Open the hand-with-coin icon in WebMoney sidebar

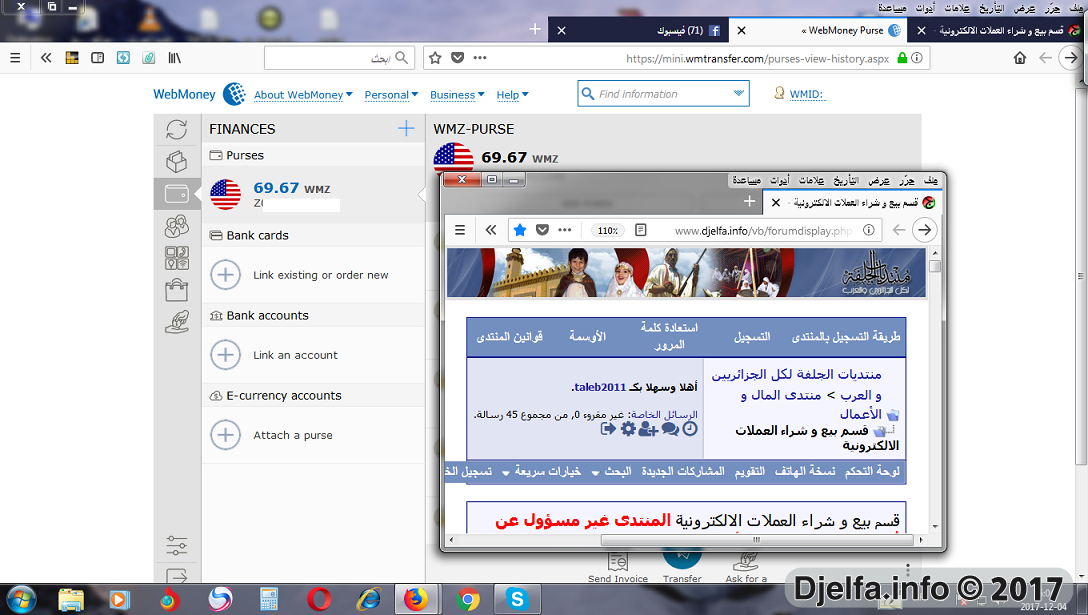(176, 321)
